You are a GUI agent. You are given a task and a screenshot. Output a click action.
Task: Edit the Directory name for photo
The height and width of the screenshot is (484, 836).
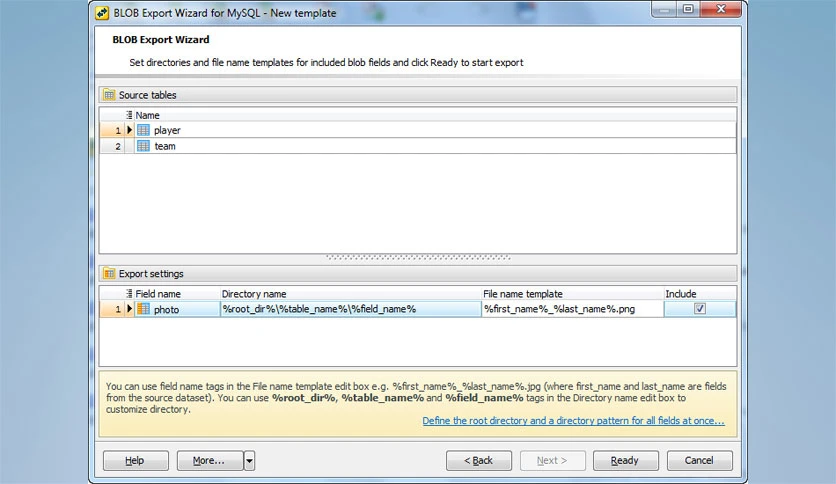pos(351,309)
